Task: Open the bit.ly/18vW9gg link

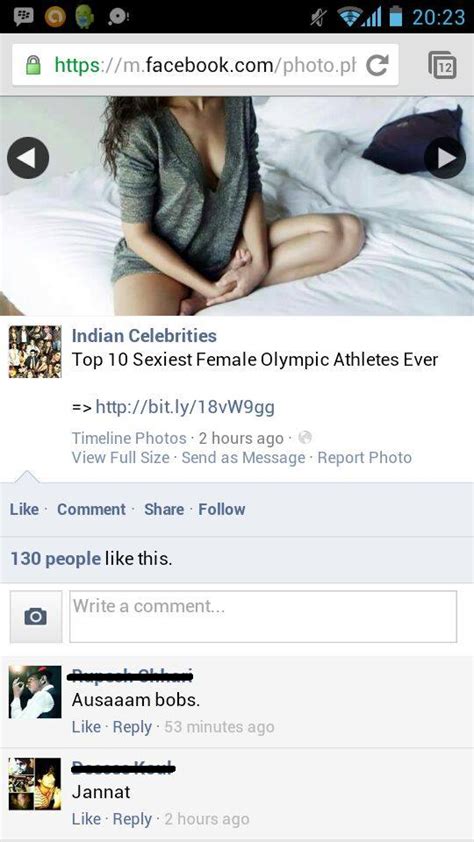Action: [185, 407]
